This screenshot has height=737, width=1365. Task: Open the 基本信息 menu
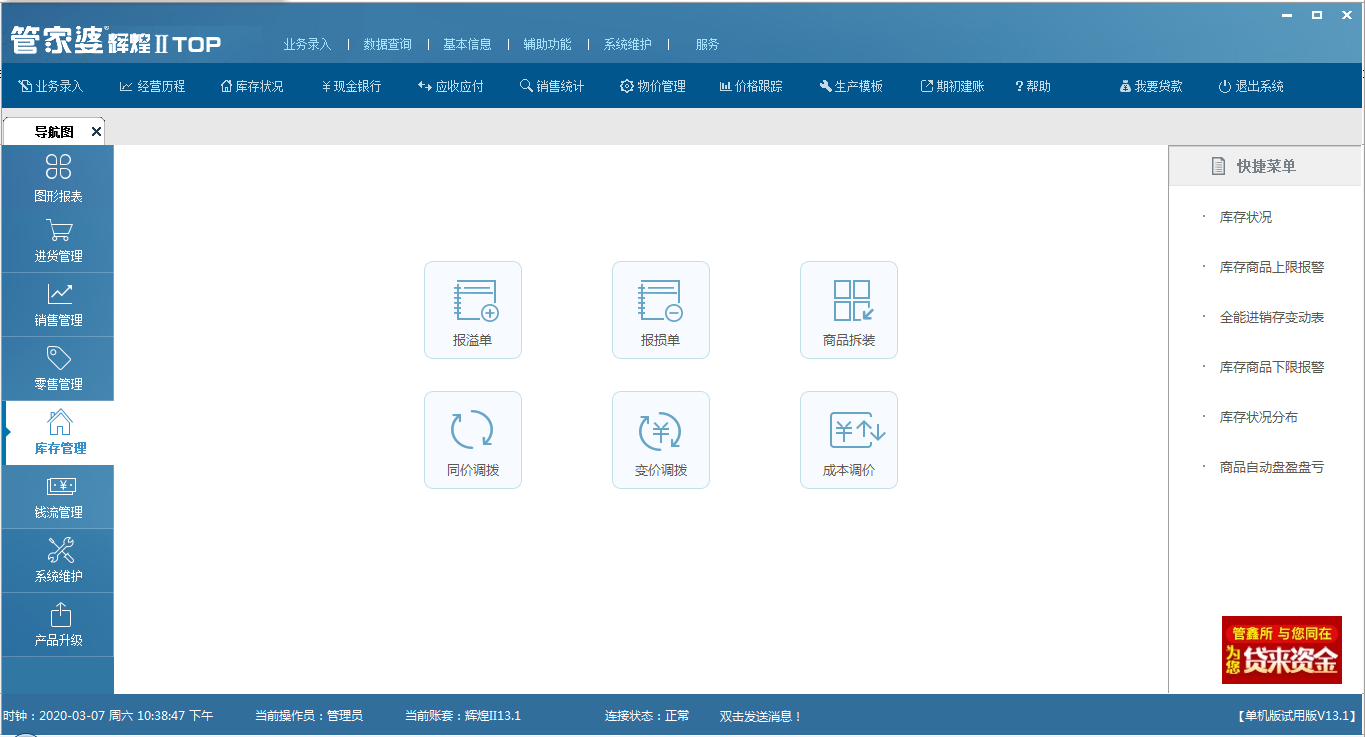coord(467,44)
